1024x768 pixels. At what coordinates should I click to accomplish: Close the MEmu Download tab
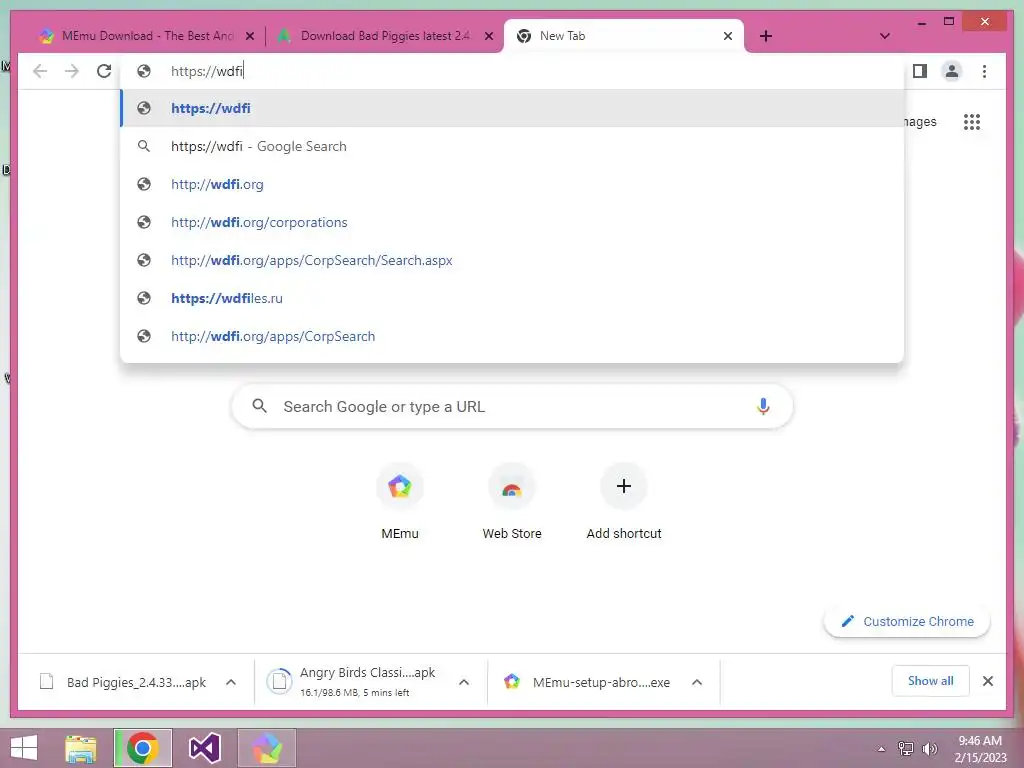pyautogui.click(x=249, y=36)
